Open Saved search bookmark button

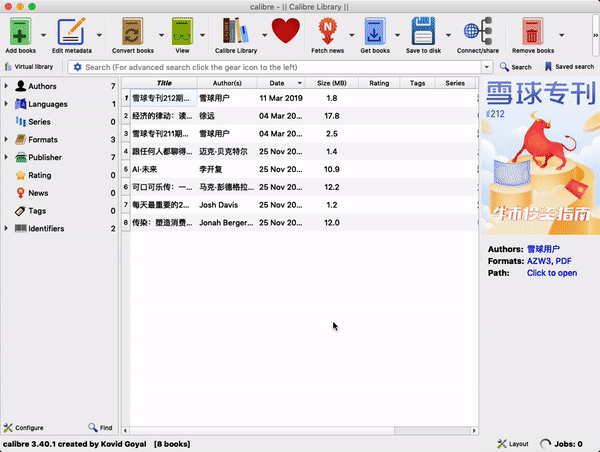pos(569,67)
